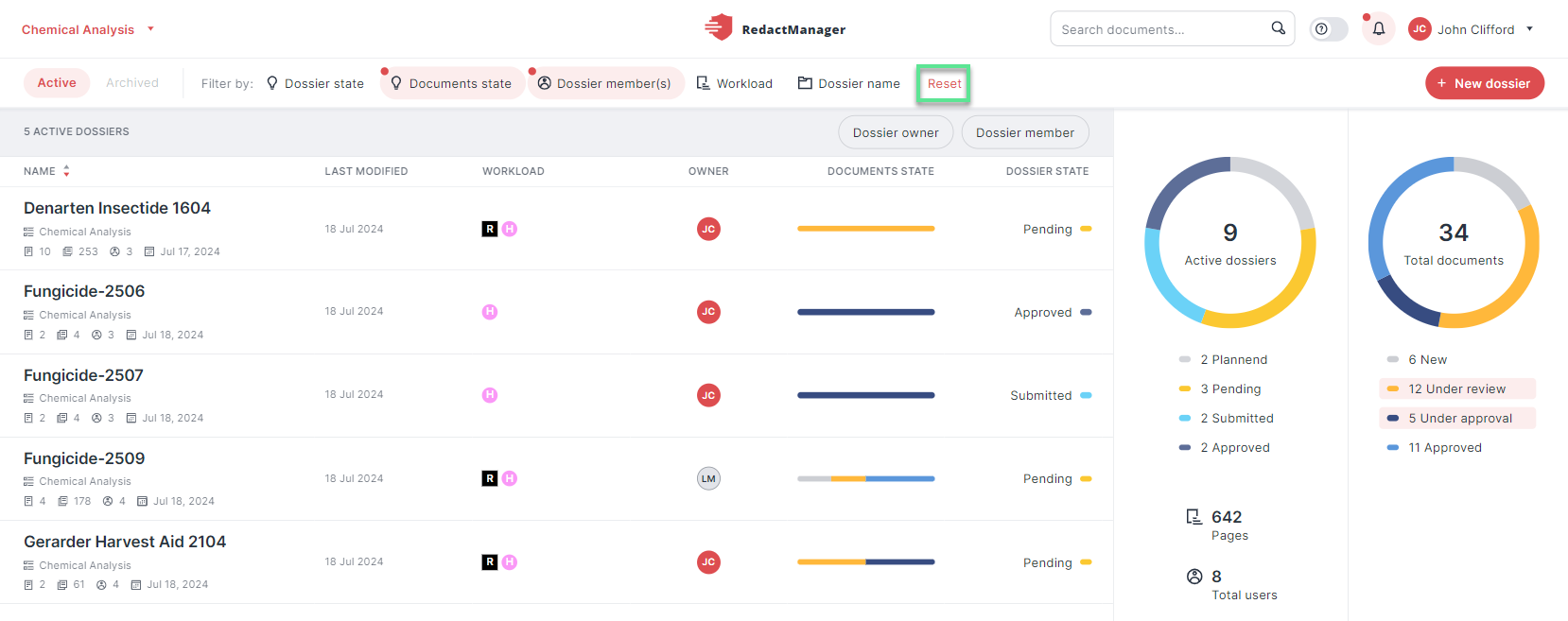Create a New dossier
This screenshot has width=1568, height=621.
coord(1485,83)
